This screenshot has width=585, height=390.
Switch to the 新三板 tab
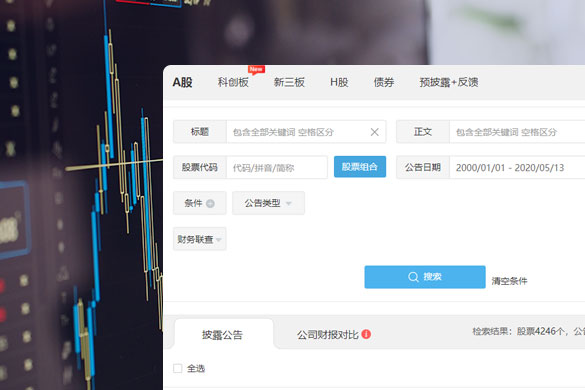(289, 82)
